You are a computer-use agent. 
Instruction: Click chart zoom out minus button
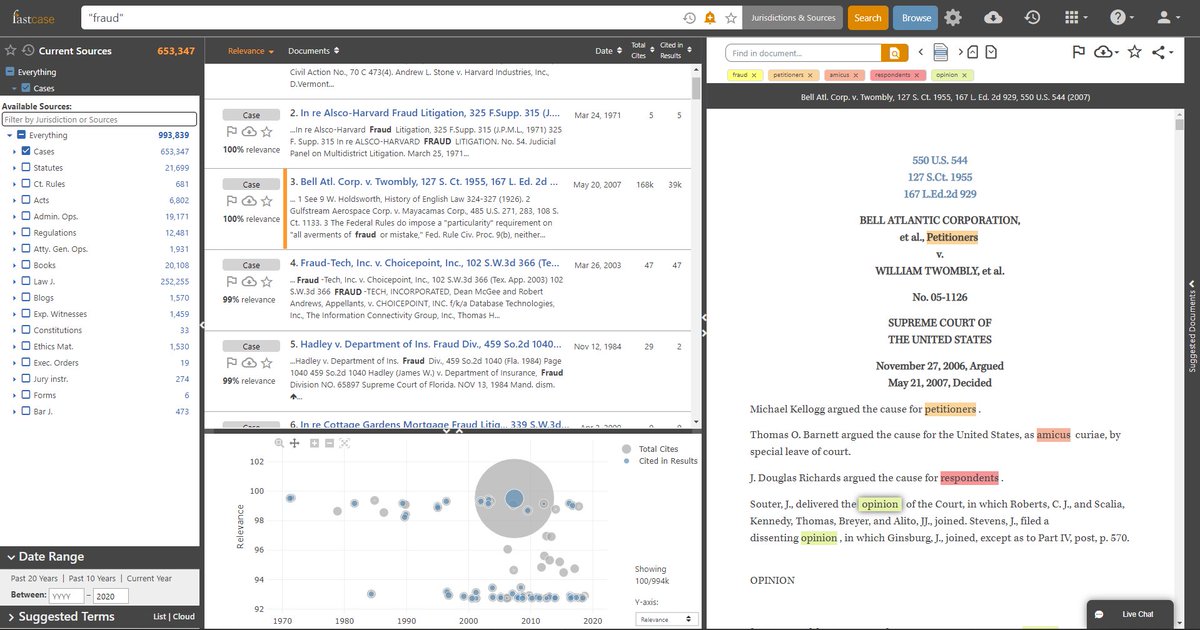pyautogui.click(x=329, y=442)
